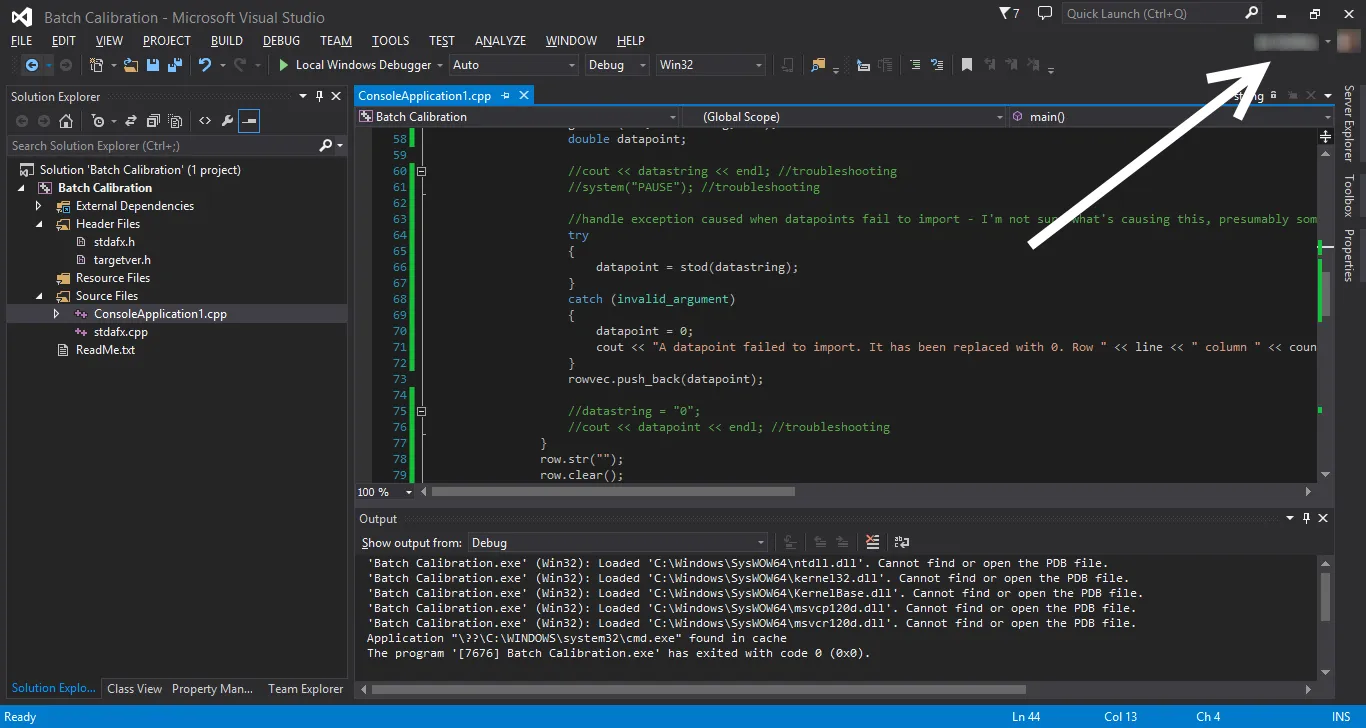Open the Server Explorer side panel

(1348, 123)
